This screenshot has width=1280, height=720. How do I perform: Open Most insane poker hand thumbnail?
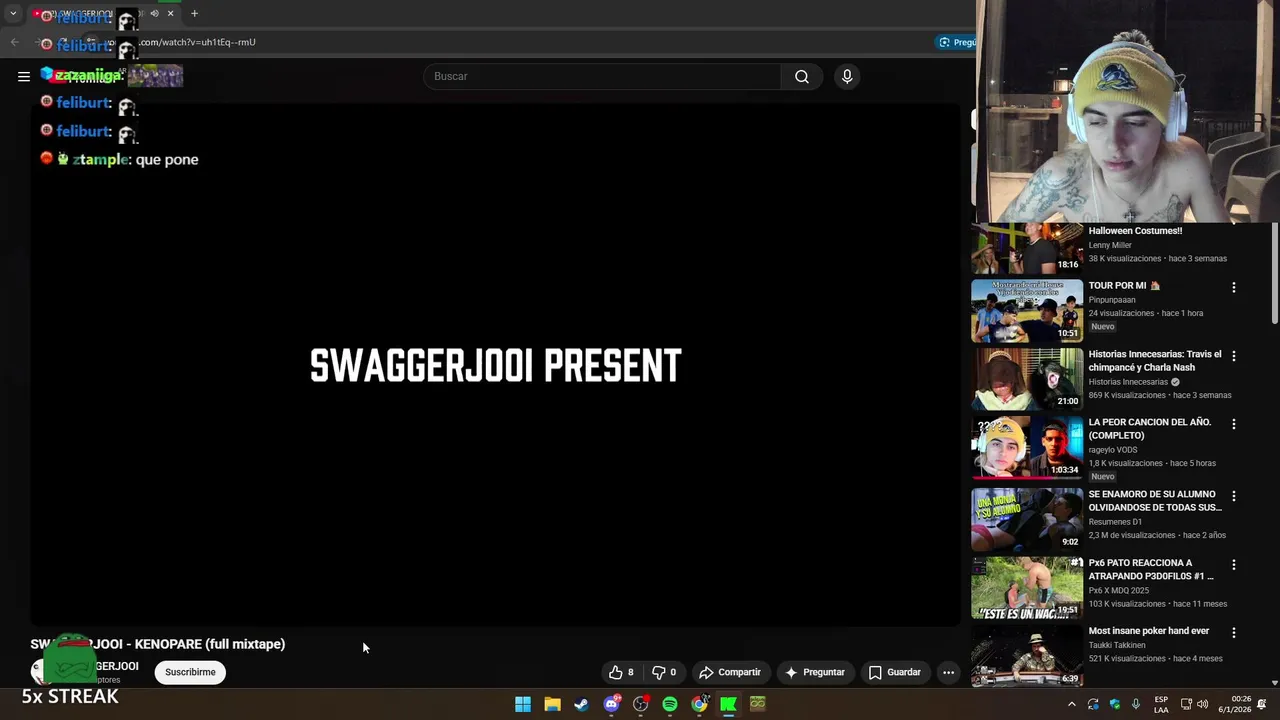pyautogui.click(x=1027, y=656)
